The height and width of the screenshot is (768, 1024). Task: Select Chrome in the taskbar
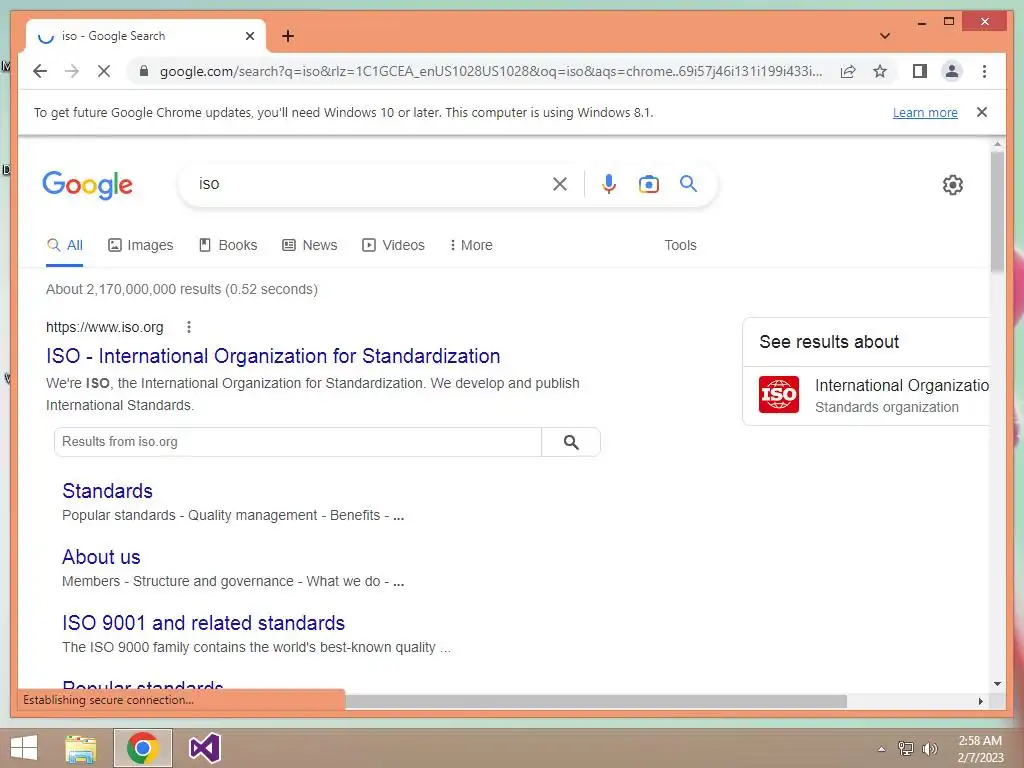[143, 748]
